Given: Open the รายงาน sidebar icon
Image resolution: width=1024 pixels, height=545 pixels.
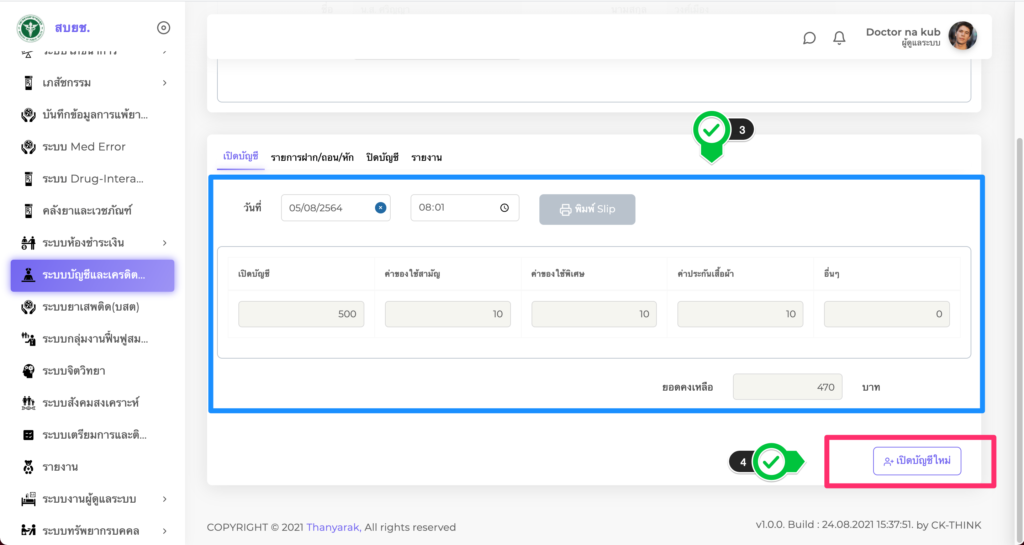Looking at the screenshot, I should (28, 467).
